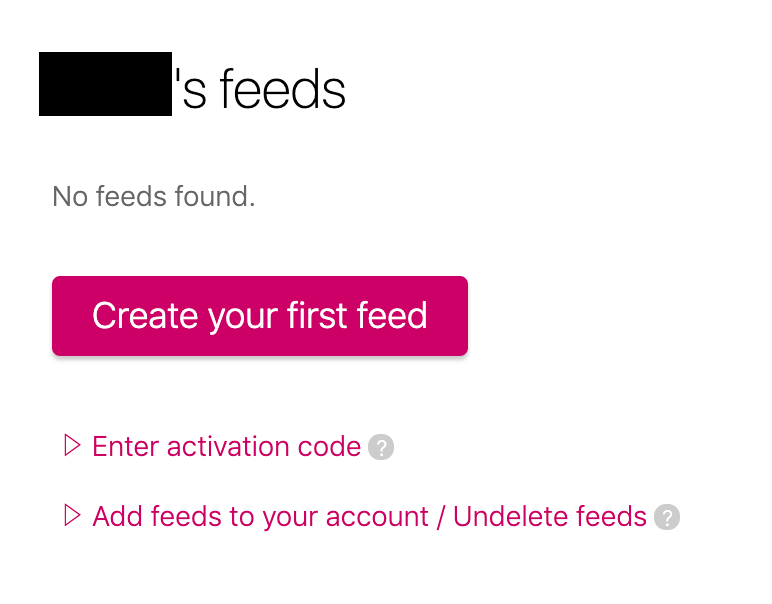Click the redacted username block in heading

[105, 84]
